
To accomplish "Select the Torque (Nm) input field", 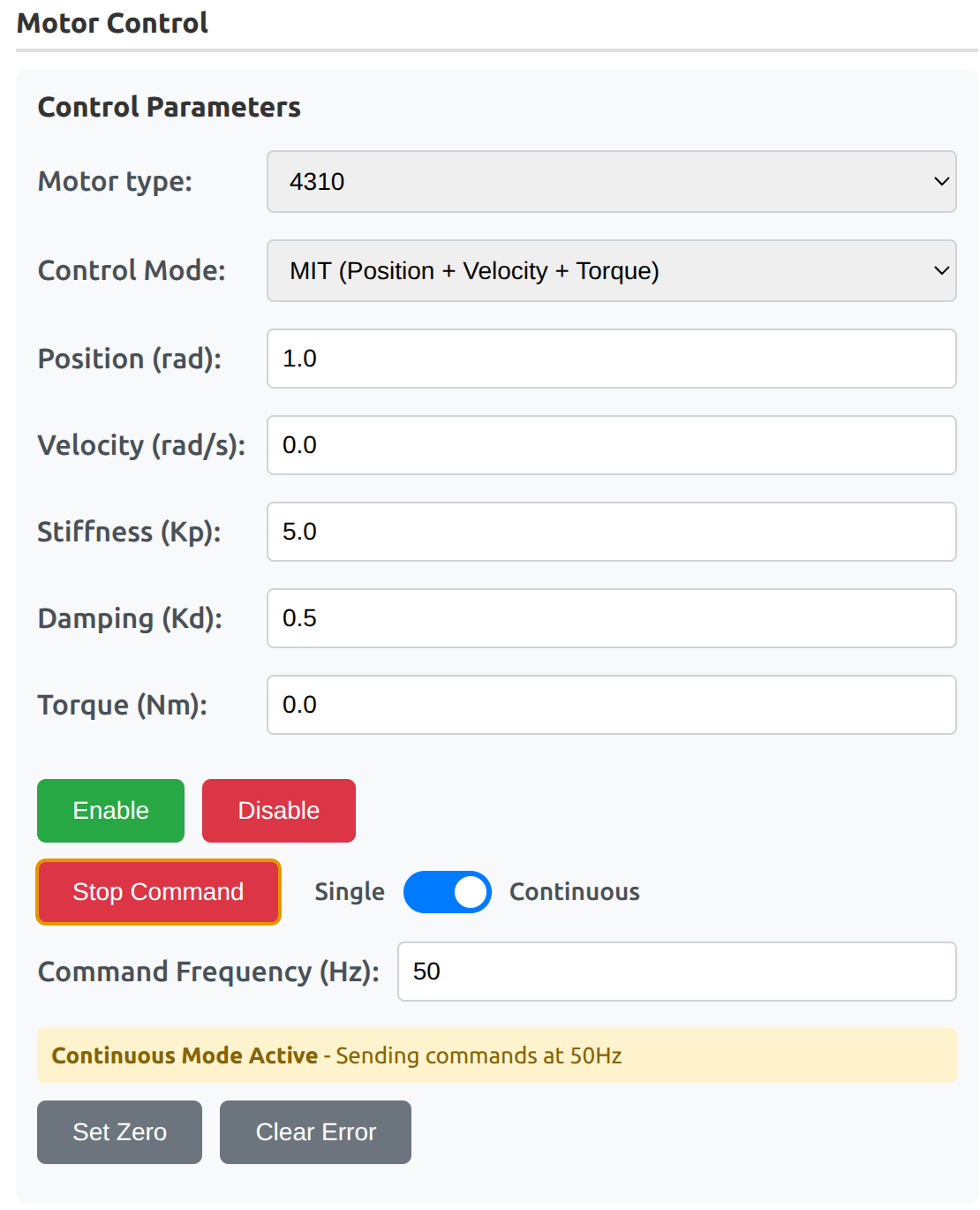I will 612,705.
